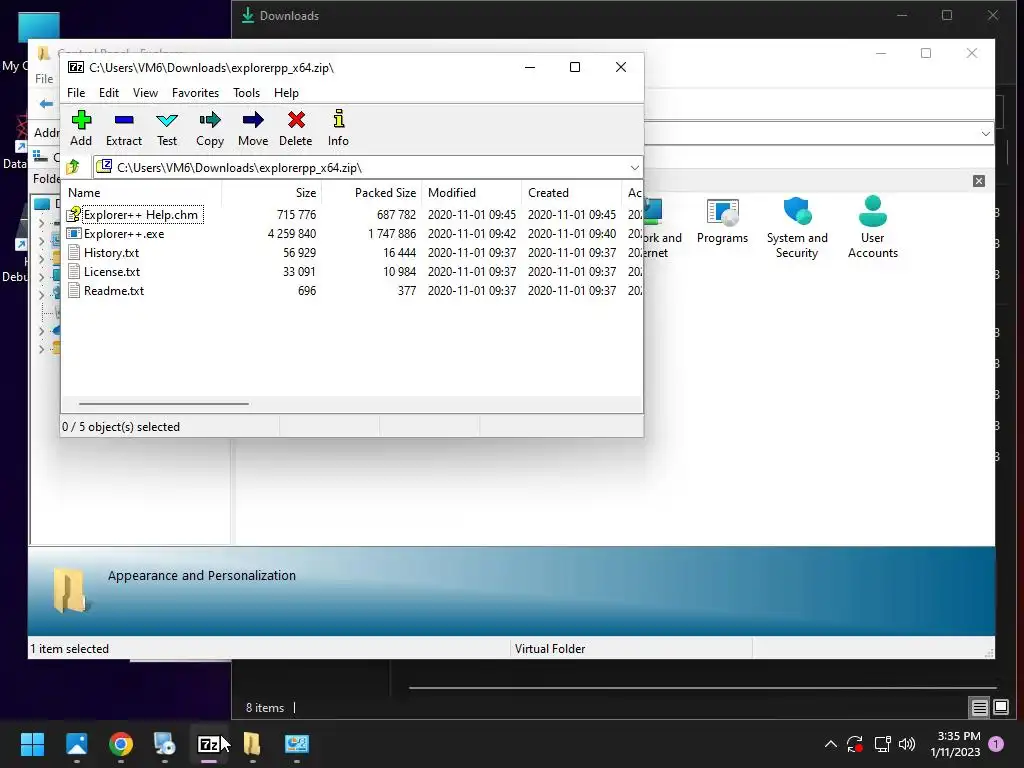Open the 7-Zip Help menu
This screenshot has width=1024, height=768.
coord(286,93)
